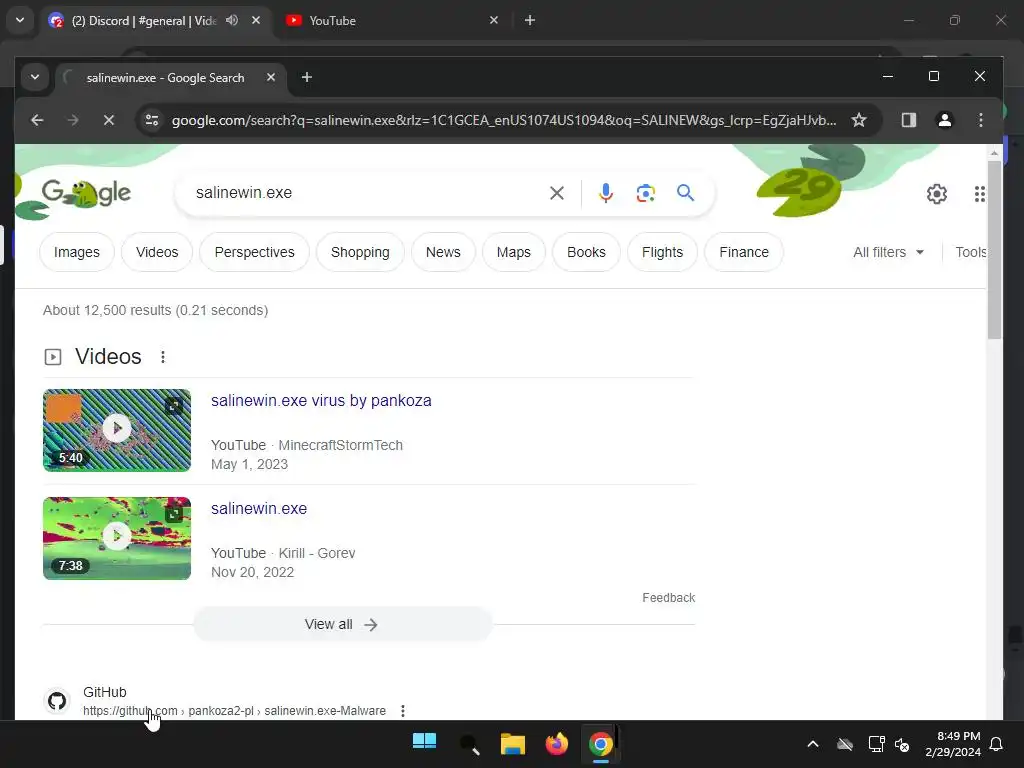This screenshot has height=768, width=1024.
Task: Click the Chrome icon in the taskbar
Action: click(601, 744)
